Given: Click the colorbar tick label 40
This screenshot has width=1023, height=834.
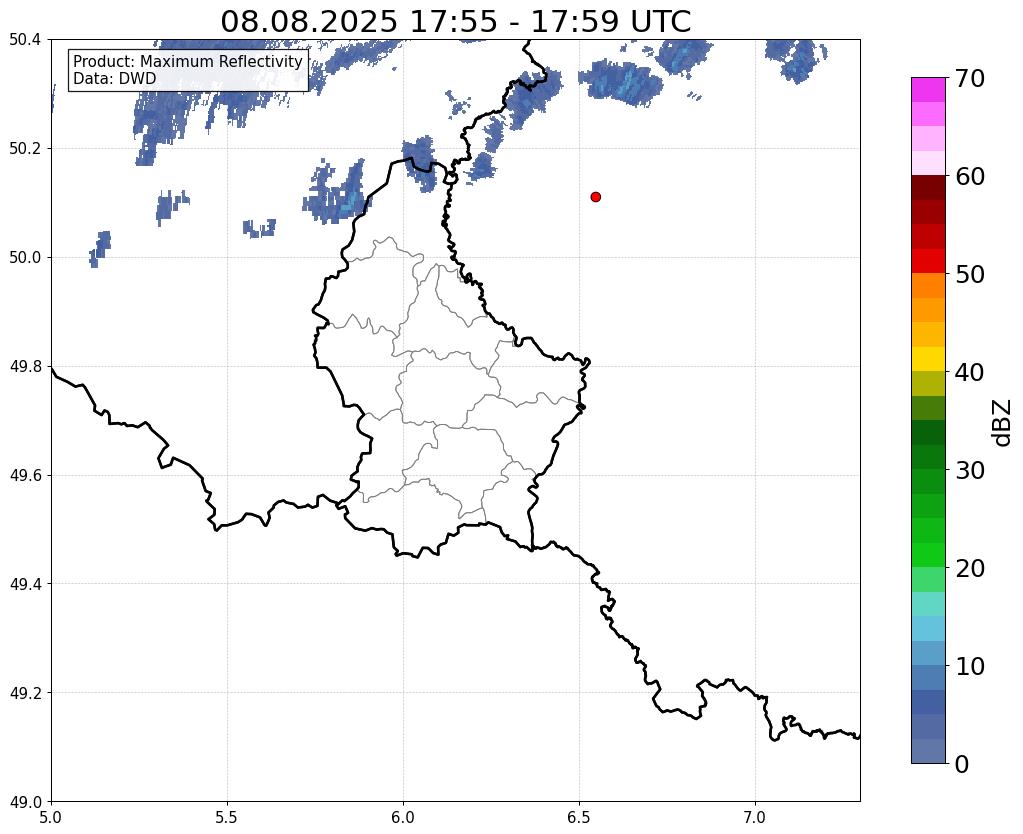Looking at the screenshot, I should [x=970, y=372].
